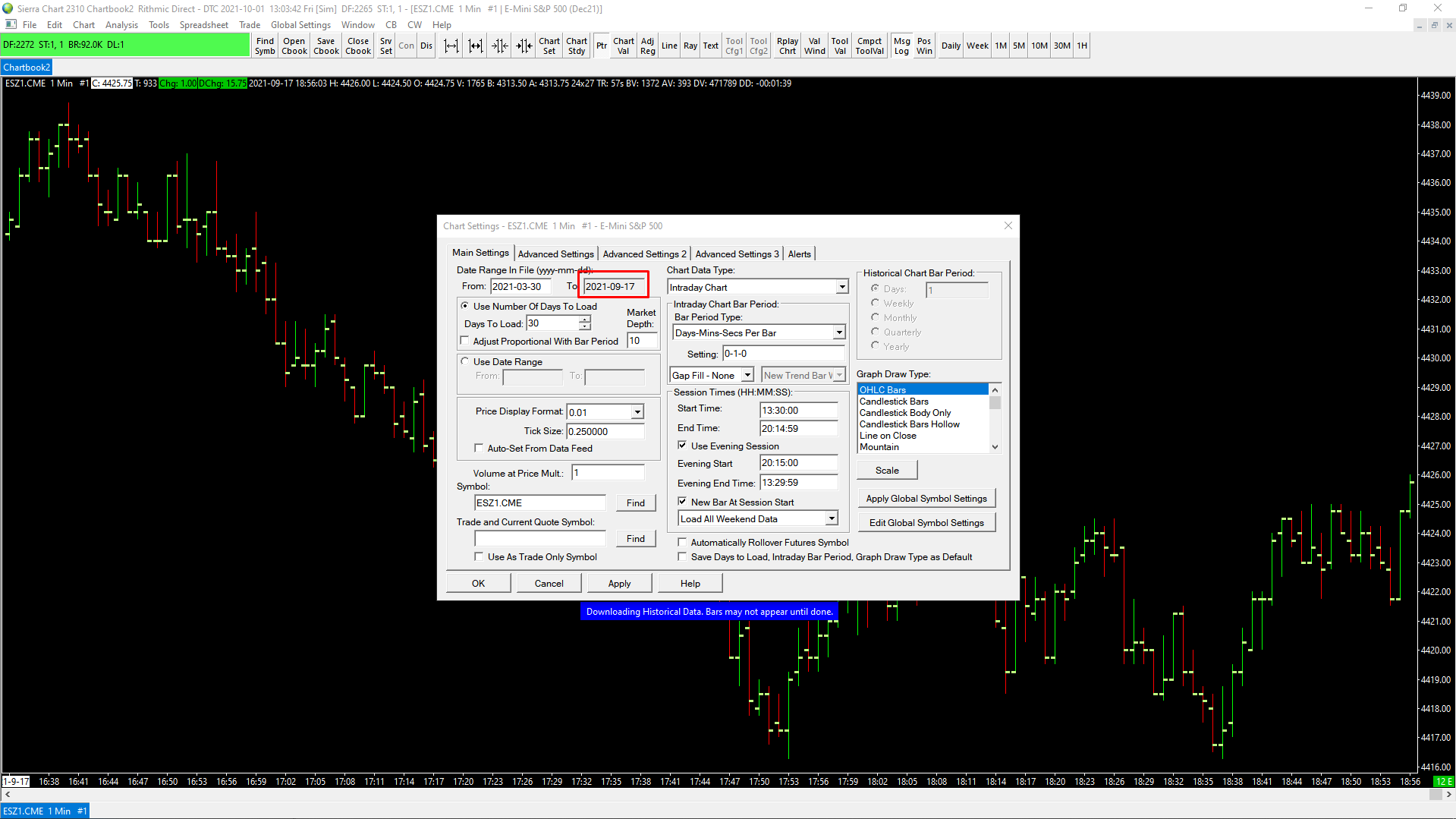Select Line on Close graph draw type
Screen dimensions: 1456x819
coord(923,436)
